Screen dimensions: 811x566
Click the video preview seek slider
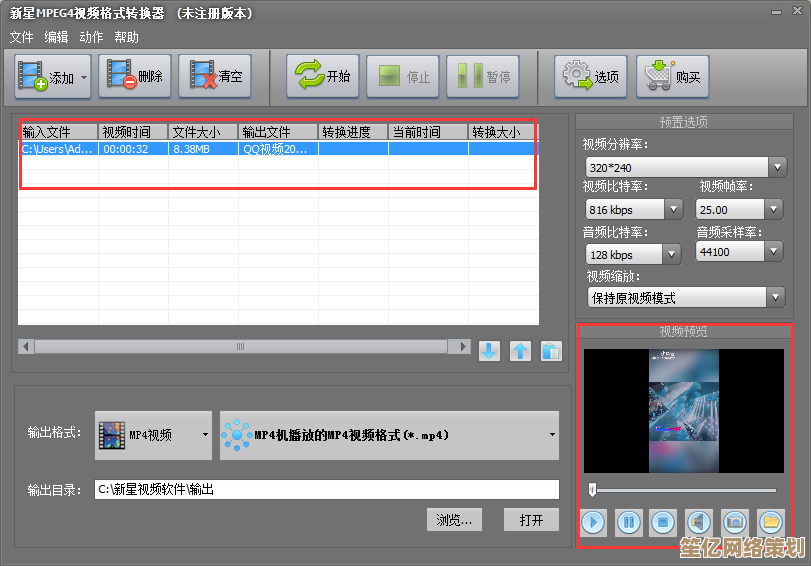(x=683, y=490)
